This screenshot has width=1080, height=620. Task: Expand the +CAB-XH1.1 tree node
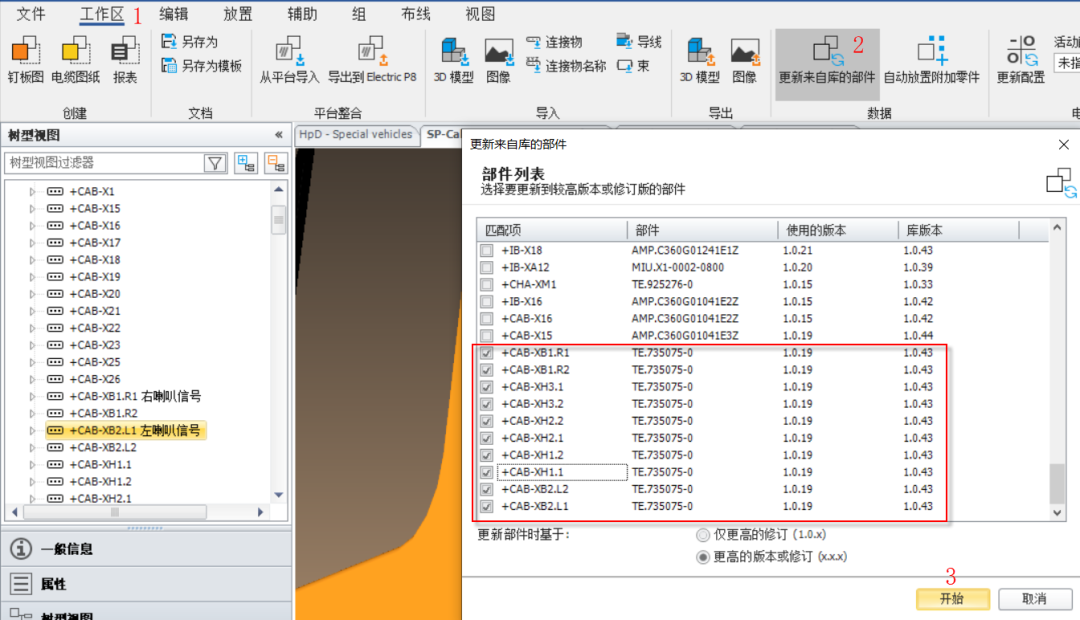click(32, 465)
